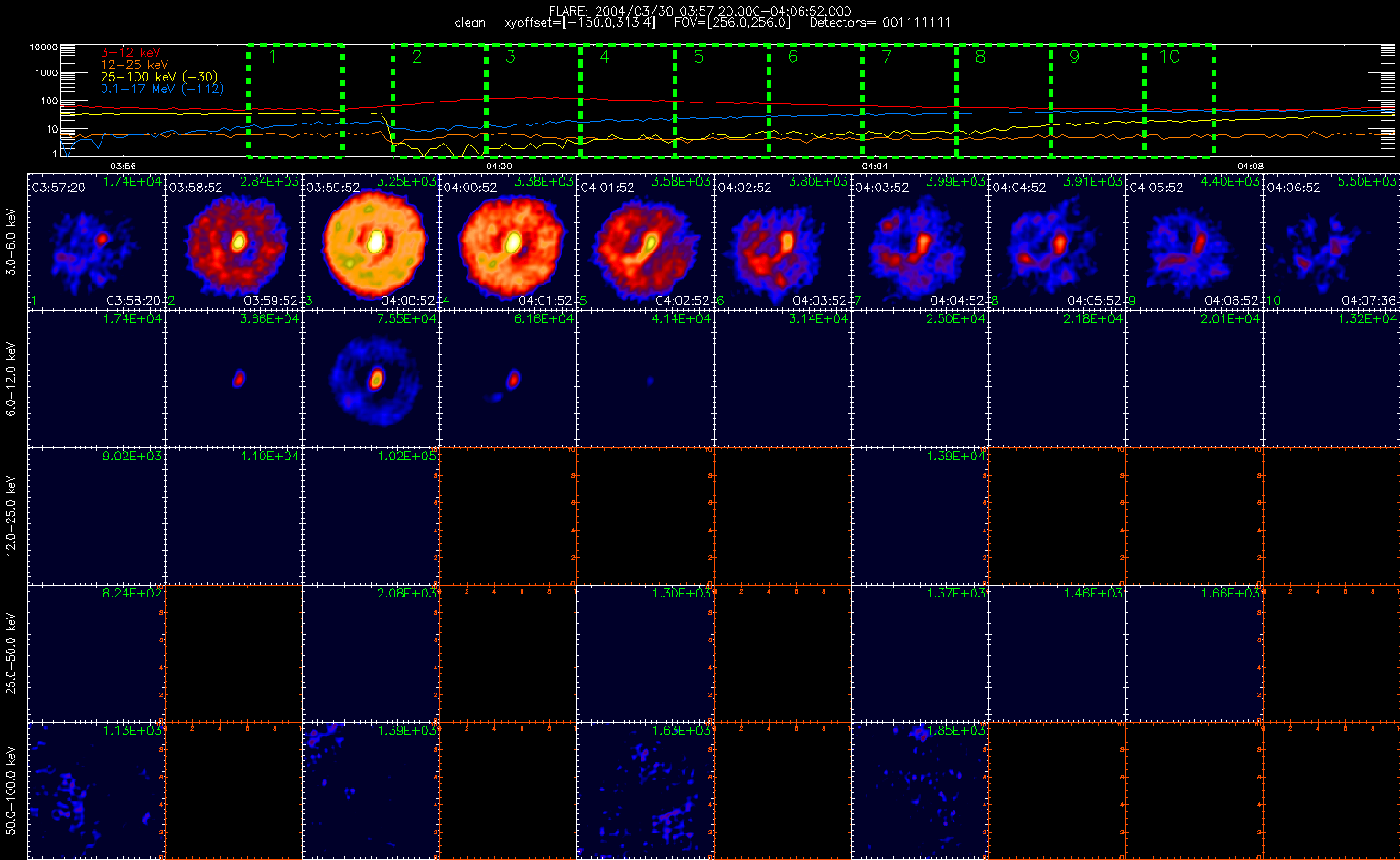The width and height of the screenshot is (1400, 860).
Task: Open the 6.0-12.0 keV image with peak 7.55E+04
Action: click(371, 378)
